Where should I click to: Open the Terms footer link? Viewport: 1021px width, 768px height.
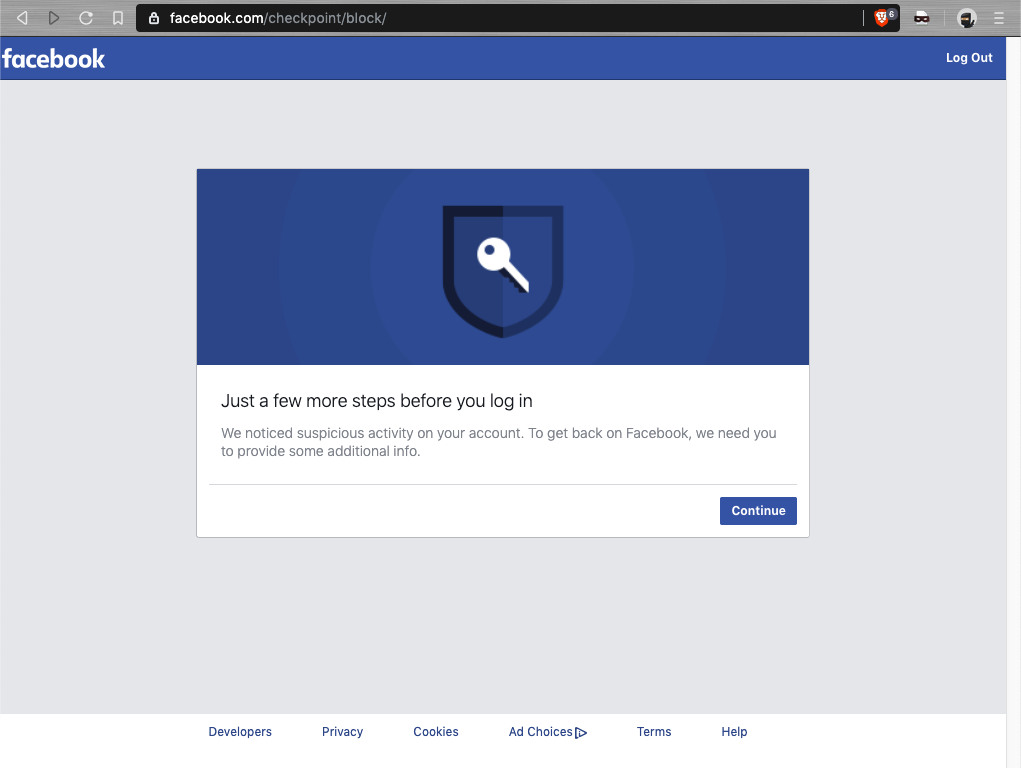pyautogui.click(x=654, y=732)
